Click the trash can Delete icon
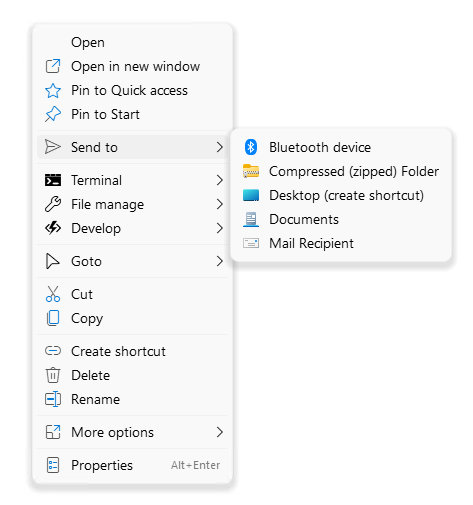The height and width of the screenshot is (505, 473). click(x=53, y=375)
